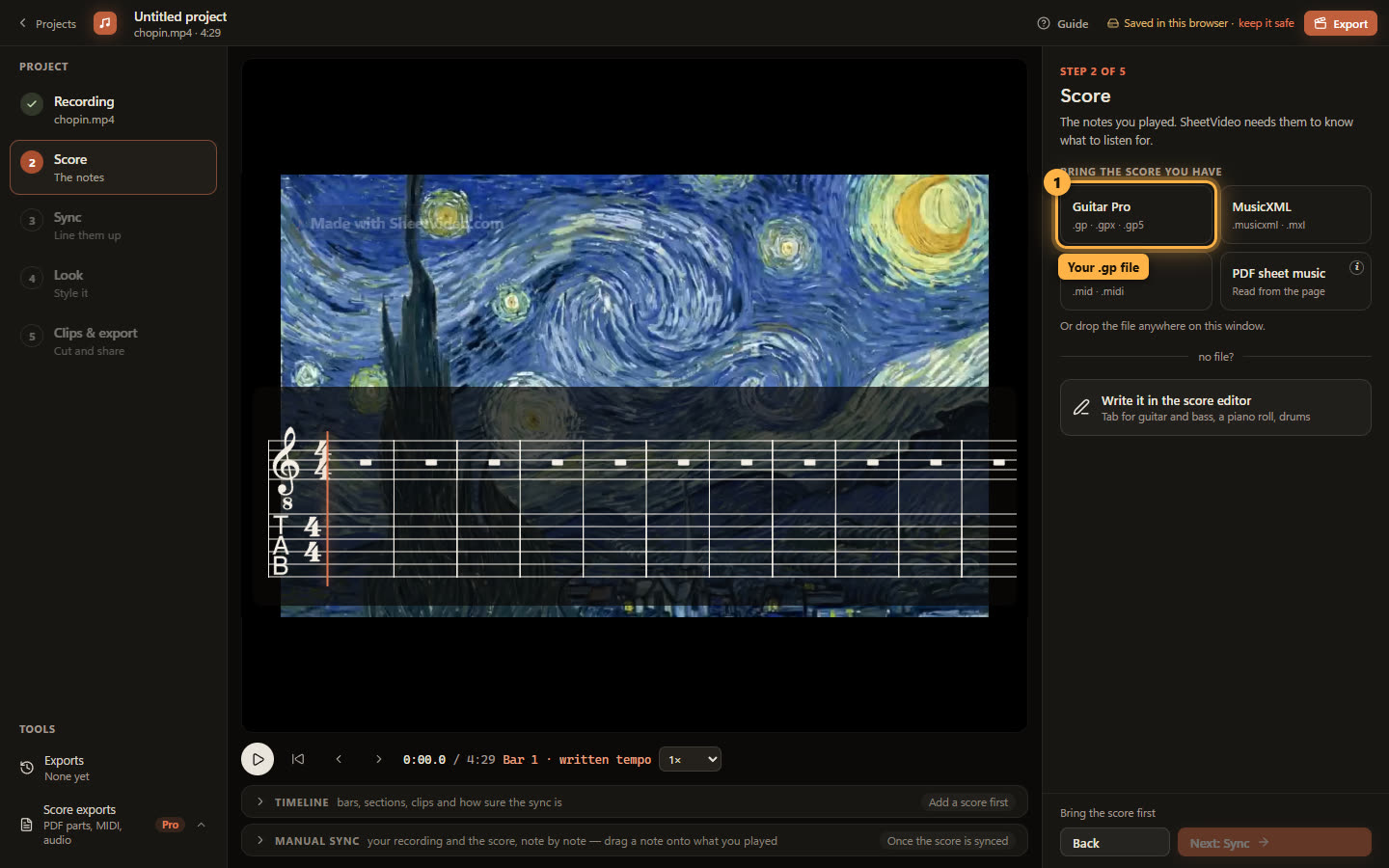
Task: Click the Next: Sync button
Action: tap(1274, 843)
